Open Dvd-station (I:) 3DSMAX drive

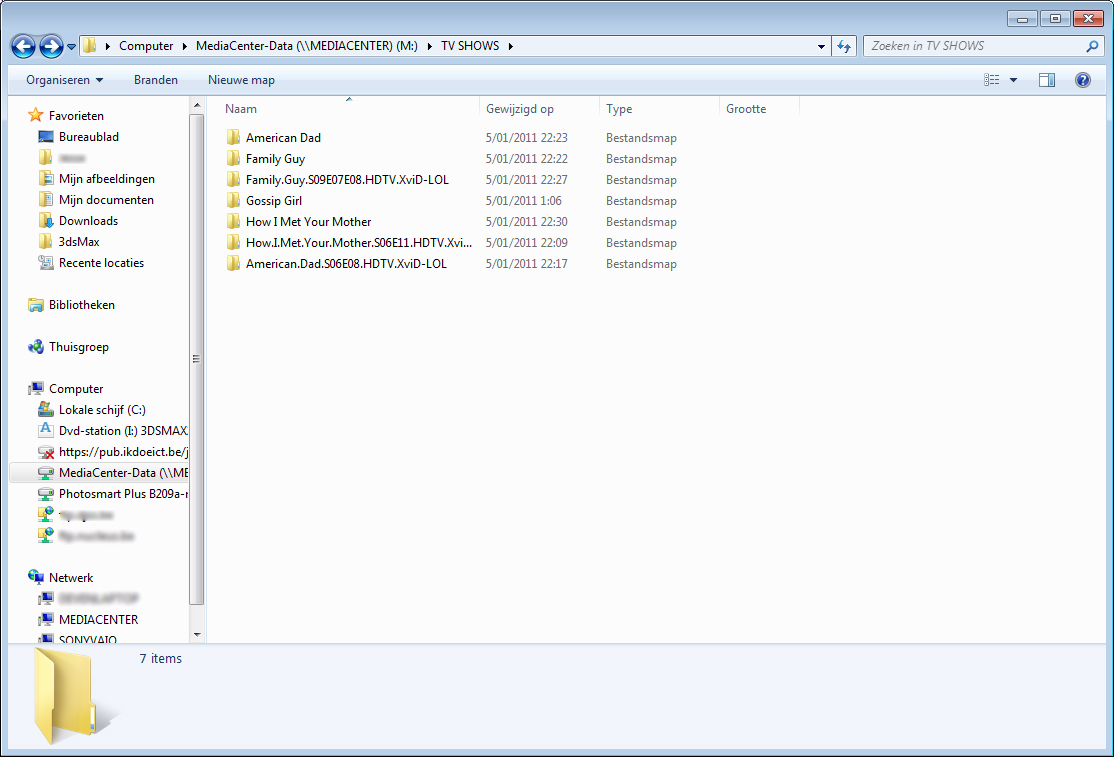pos(123,430)
